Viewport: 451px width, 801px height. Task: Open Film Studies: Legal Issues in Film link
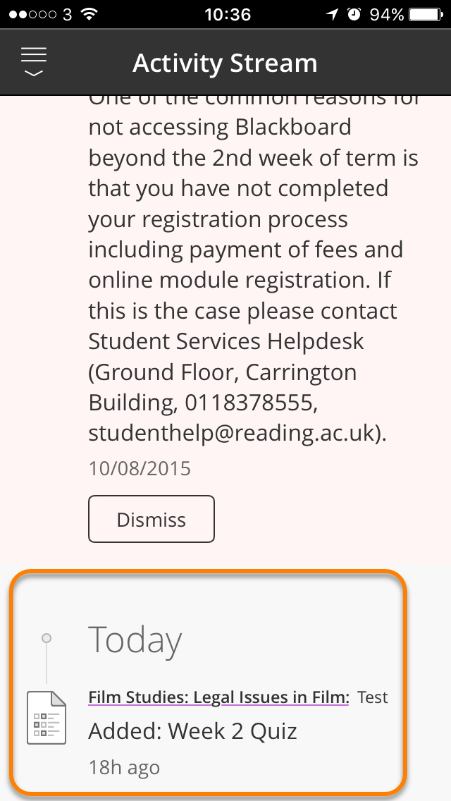(219, 697)
